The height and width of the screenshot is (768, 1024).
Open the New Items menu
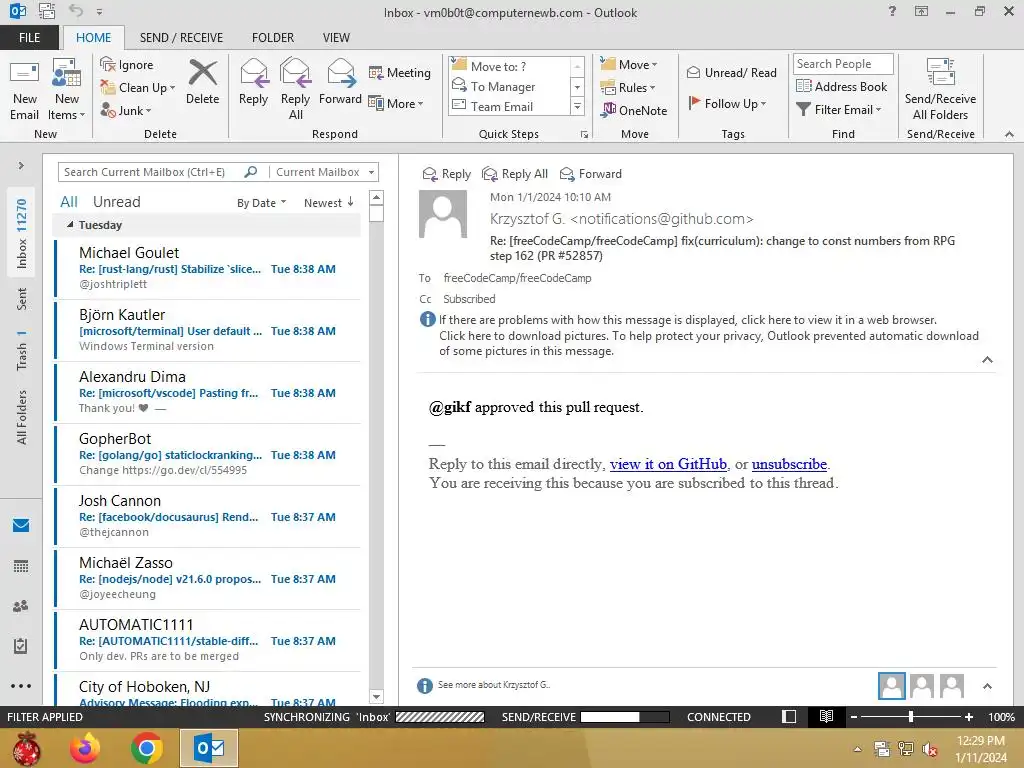click(x=67, y=91)
